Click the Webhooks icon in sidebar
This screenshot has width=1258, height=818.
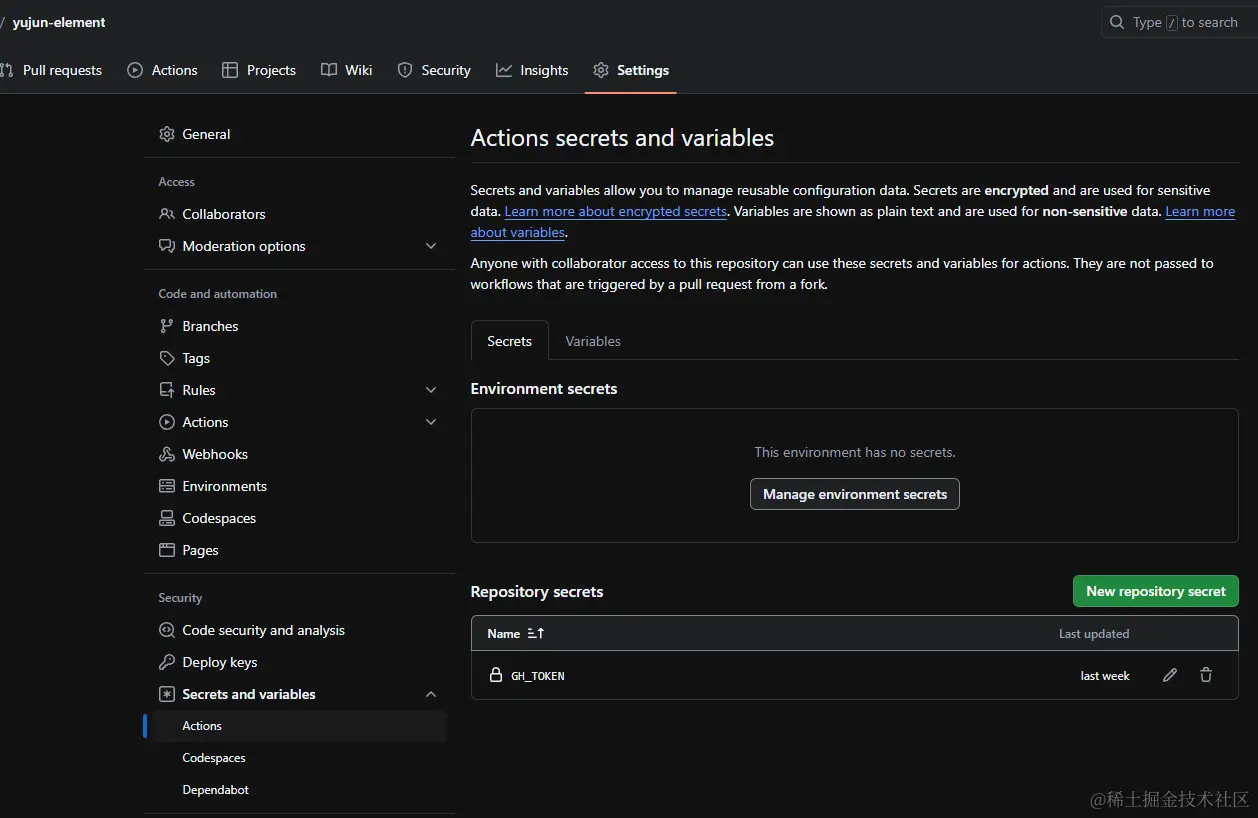click(x=167, y=454)
